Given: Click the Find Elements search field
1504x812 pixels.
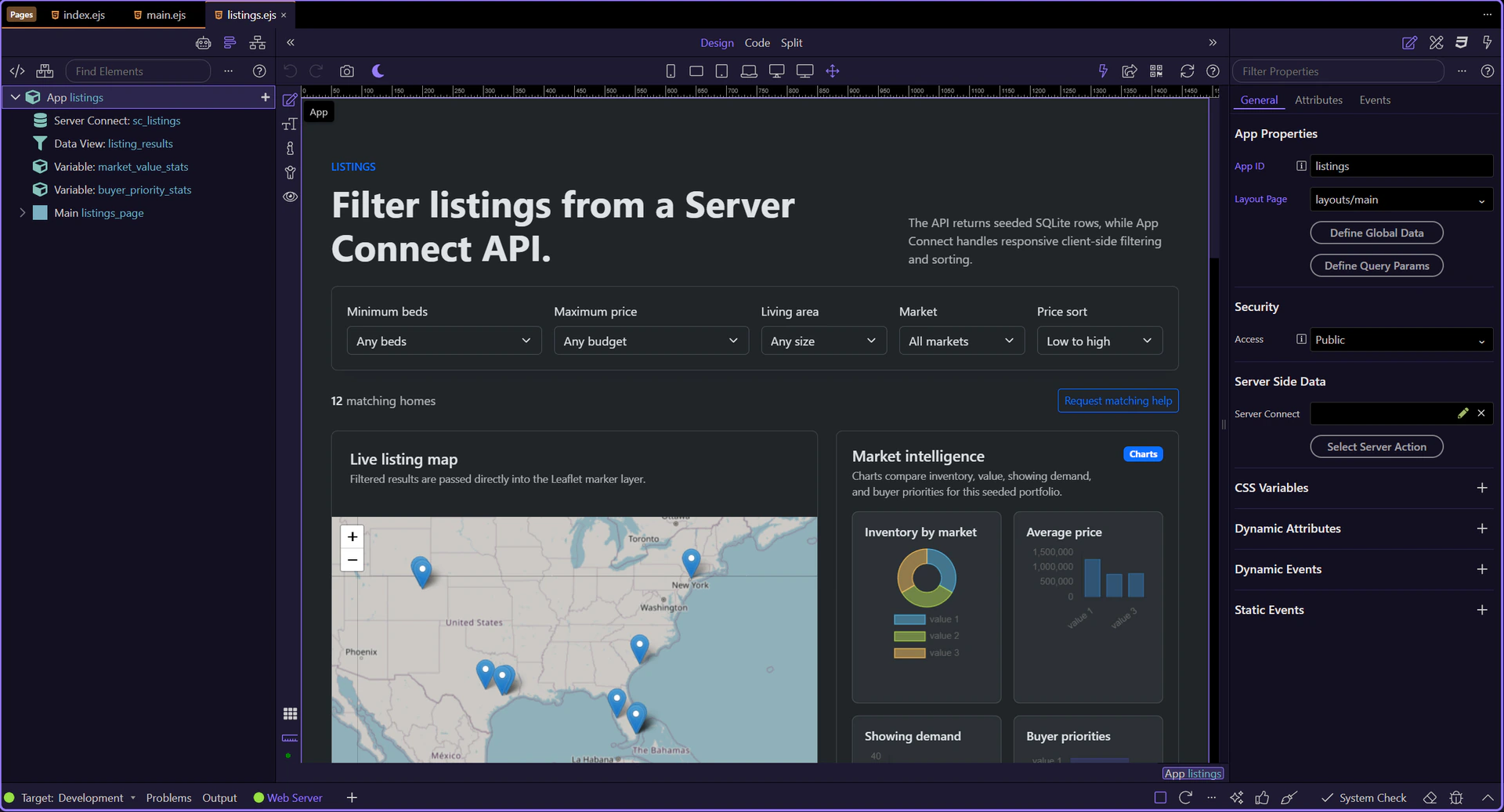Looking at the screenshot, I should (138, 71).
